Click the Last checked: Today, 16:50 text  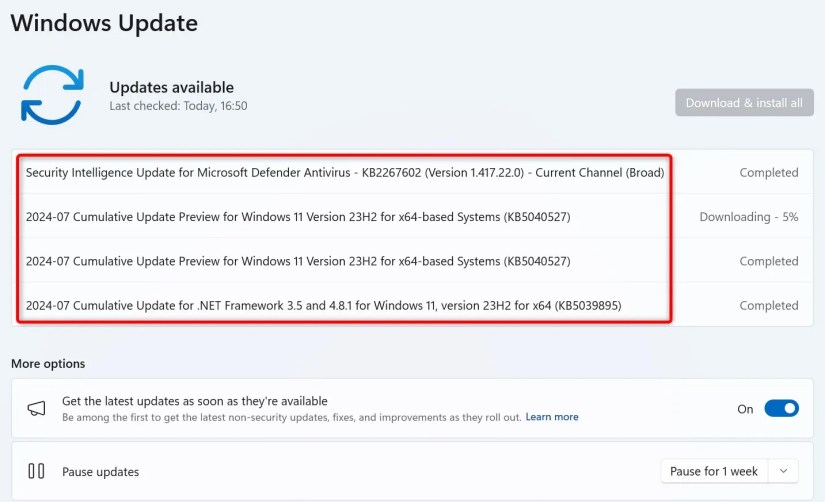coord(178,106)
